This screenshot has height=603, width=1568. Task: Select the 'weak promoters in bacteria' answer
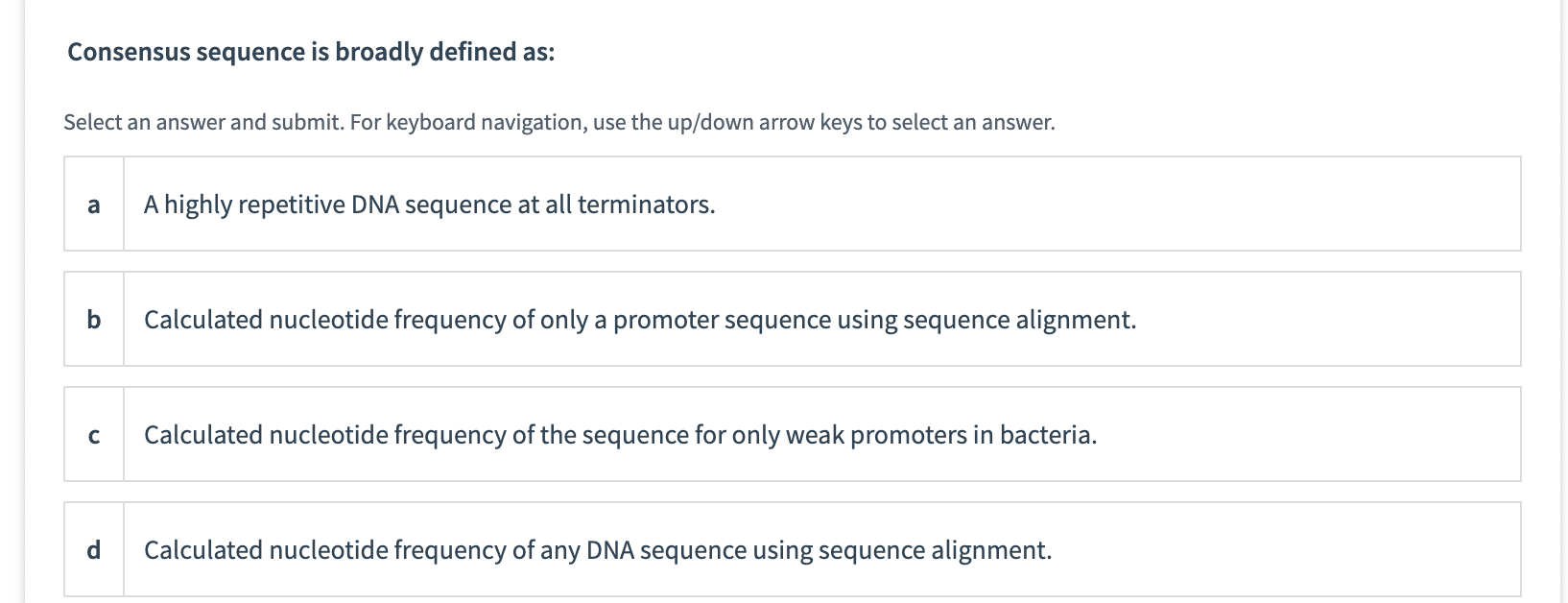[x=620, y=434]
